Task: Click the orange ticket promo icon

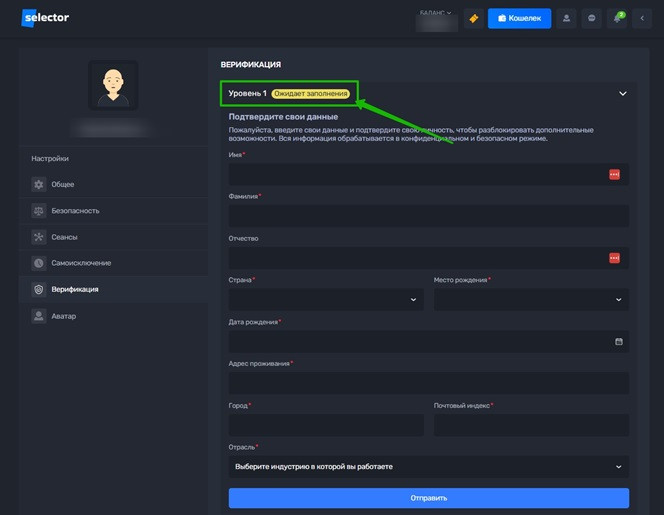Action: (x=473, y=18)
